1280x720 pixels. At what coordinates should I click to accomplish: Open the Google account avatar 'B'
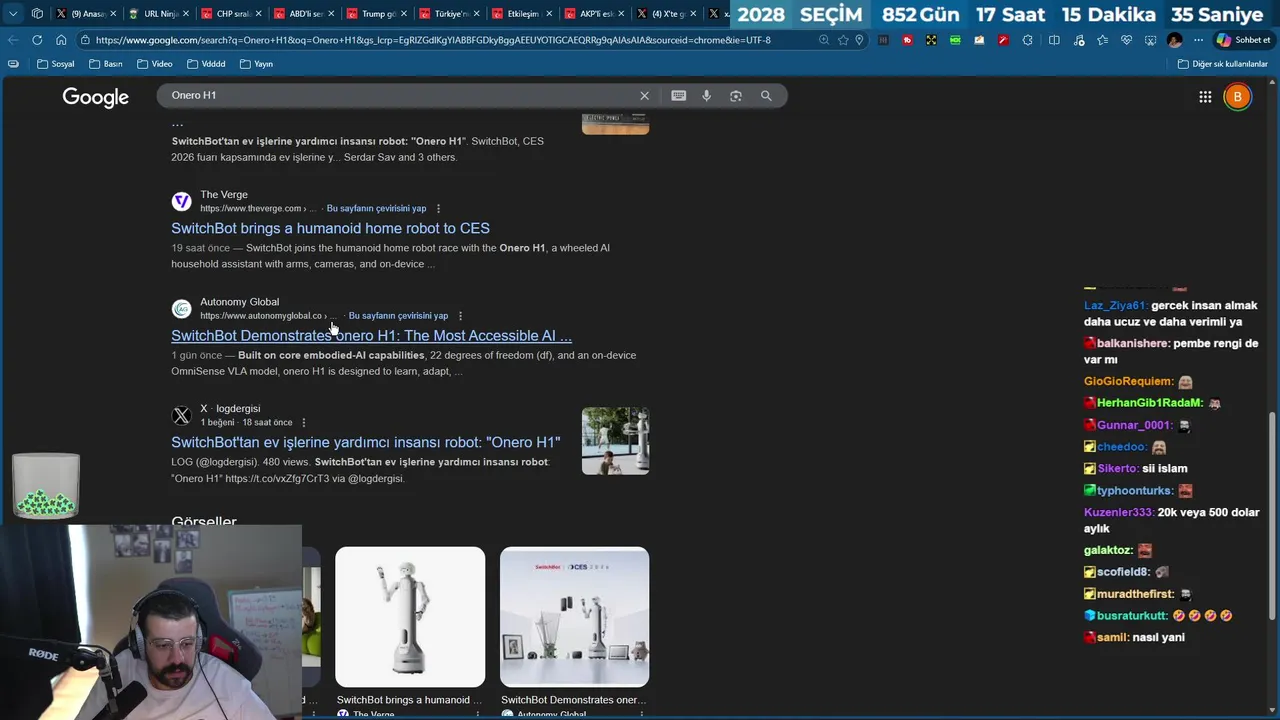(1238, 97)
